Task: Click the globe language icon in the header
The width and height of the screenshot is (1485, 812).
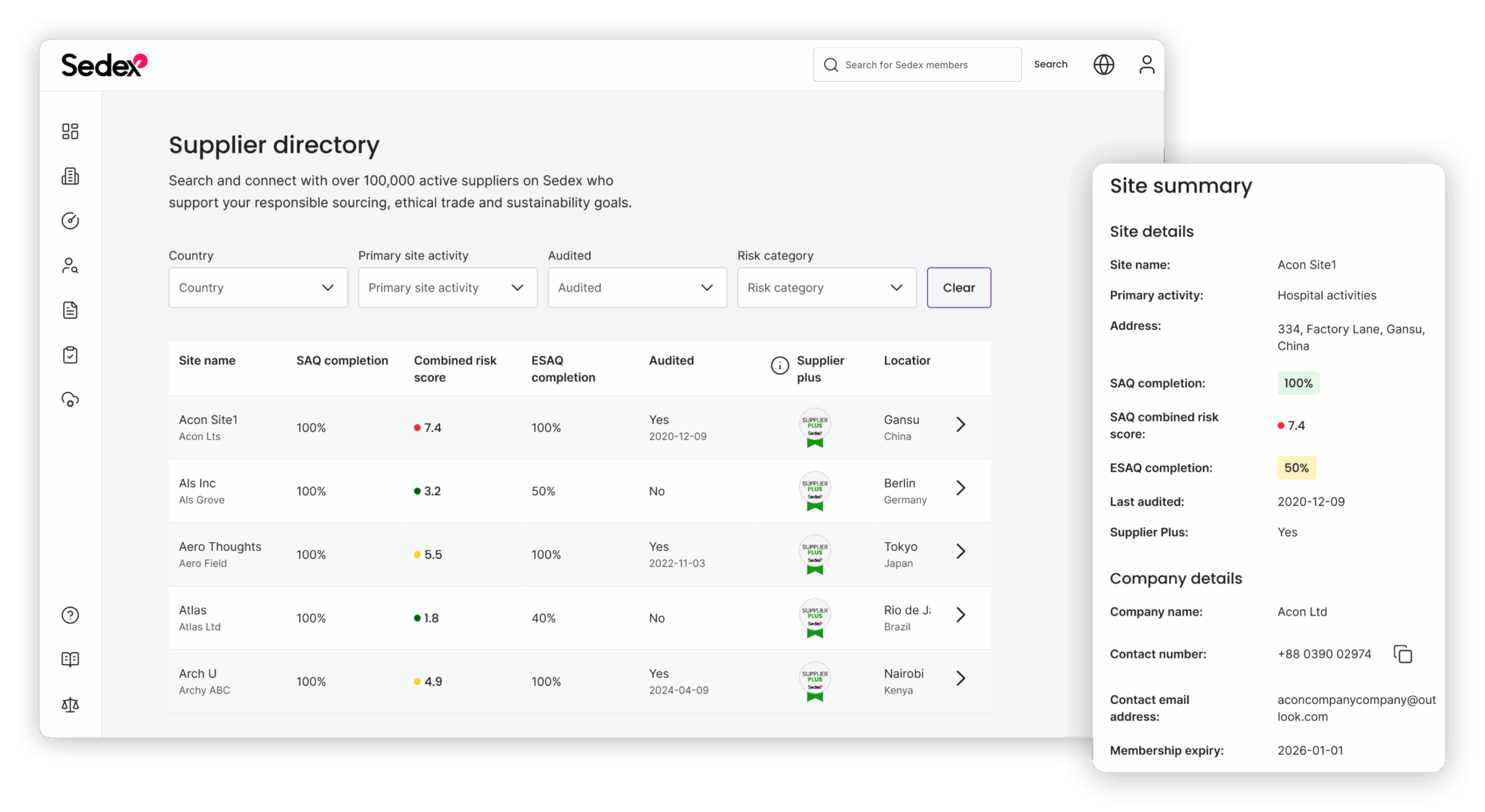Action: [x=1103, y=65]
